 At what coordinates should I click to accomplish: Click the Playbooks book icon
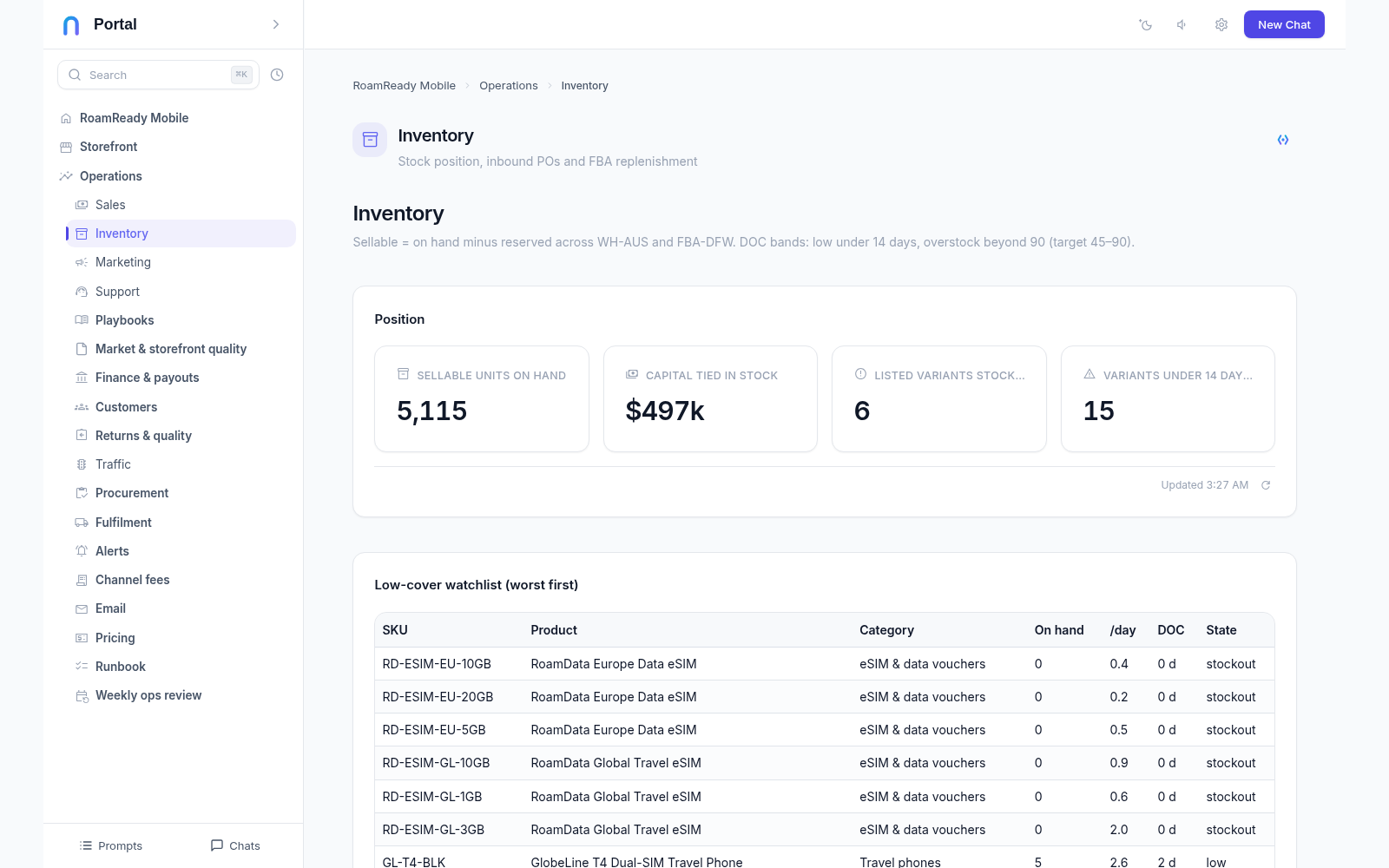point(82,320)
